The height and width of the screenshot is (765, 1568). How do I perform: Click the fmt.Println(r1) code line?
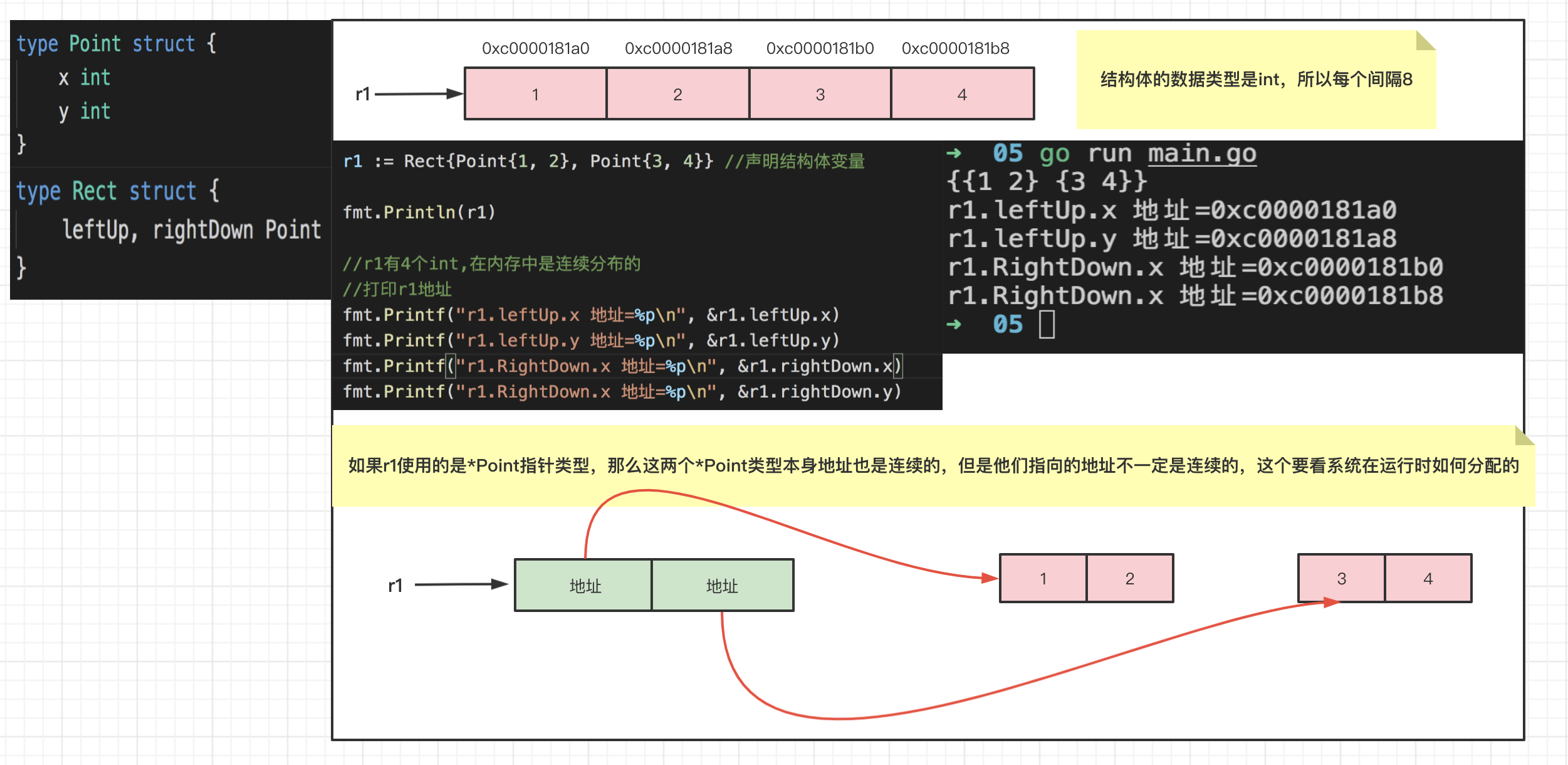click(x=419, y=213)
